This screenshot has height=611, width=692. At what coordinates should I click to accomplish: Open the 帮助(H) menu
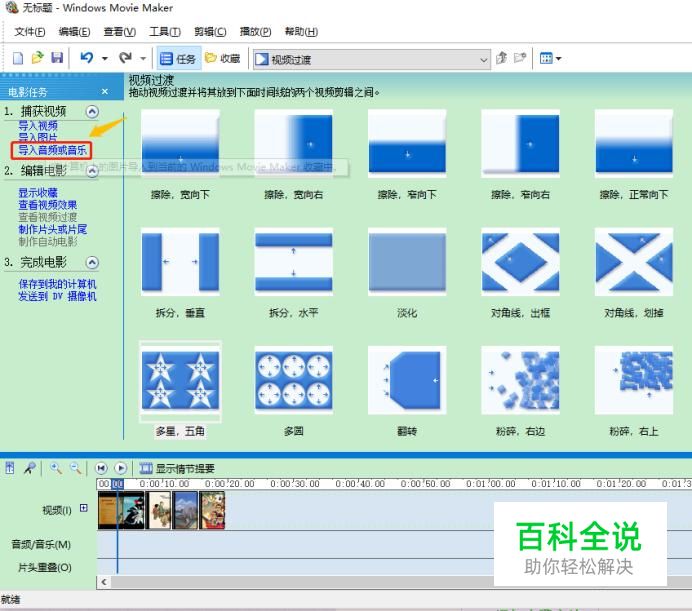(301, 32)
